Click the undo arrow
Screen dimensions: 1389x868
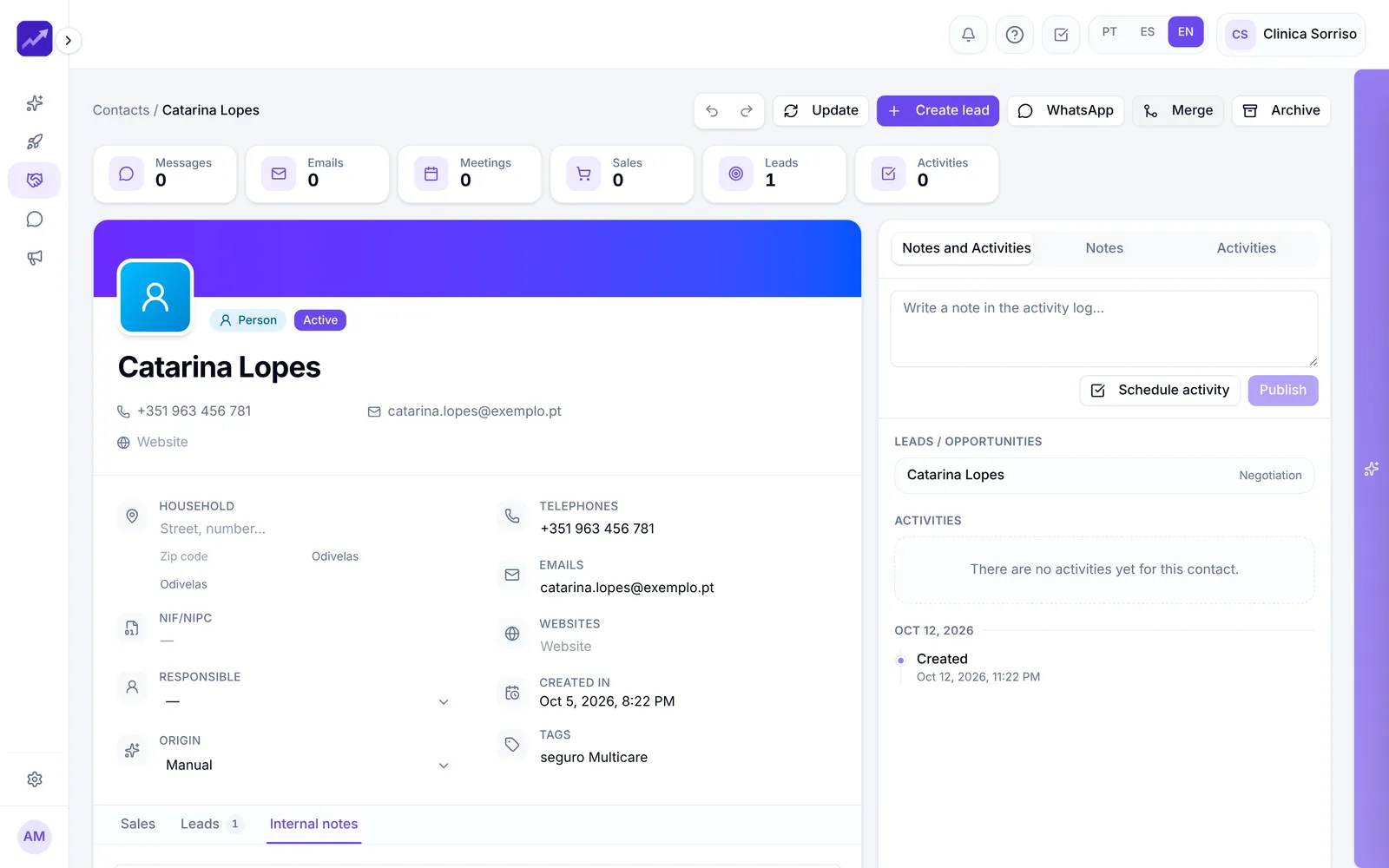coord(712,111)
